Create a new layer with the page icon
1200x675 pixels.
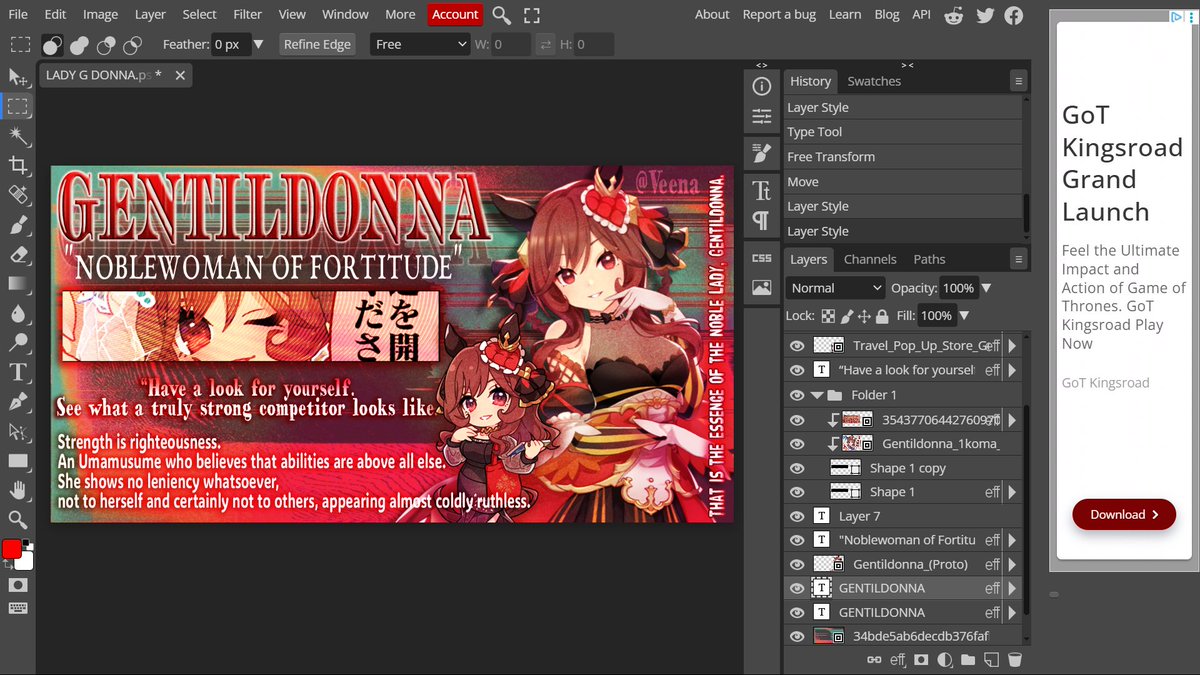click(991, 660)
